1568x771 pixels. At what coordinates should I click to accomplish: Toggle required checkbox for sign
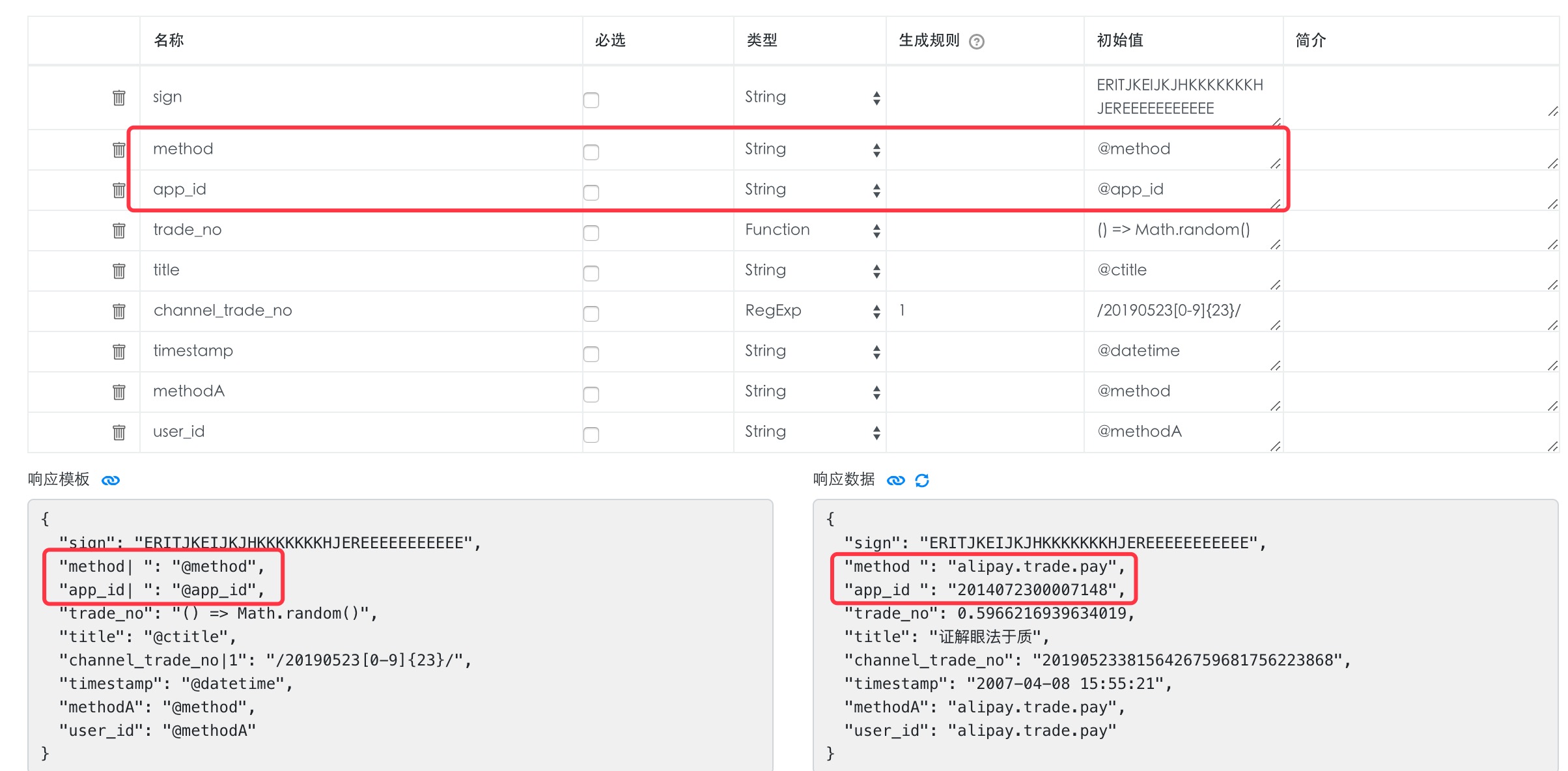(x=591, y=100)
